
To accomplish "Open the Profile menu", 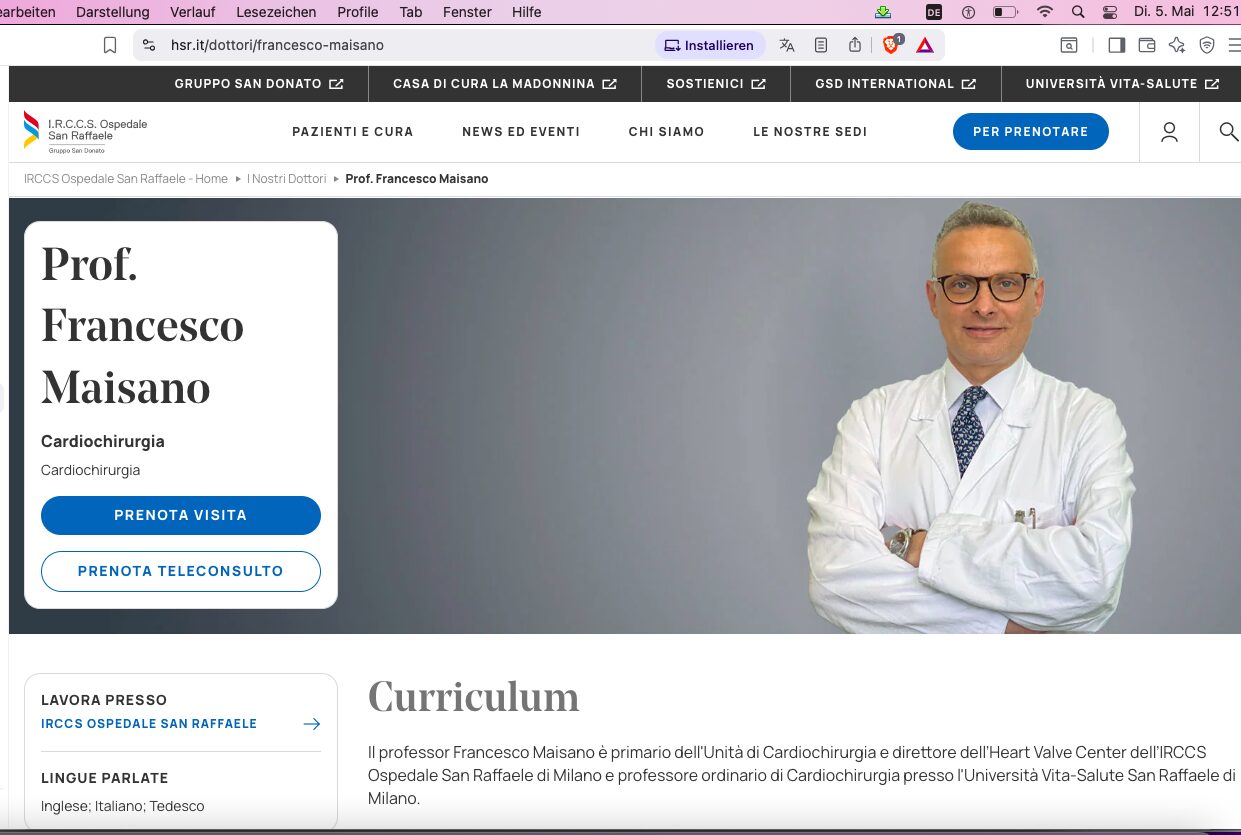I will pos(357,12).
